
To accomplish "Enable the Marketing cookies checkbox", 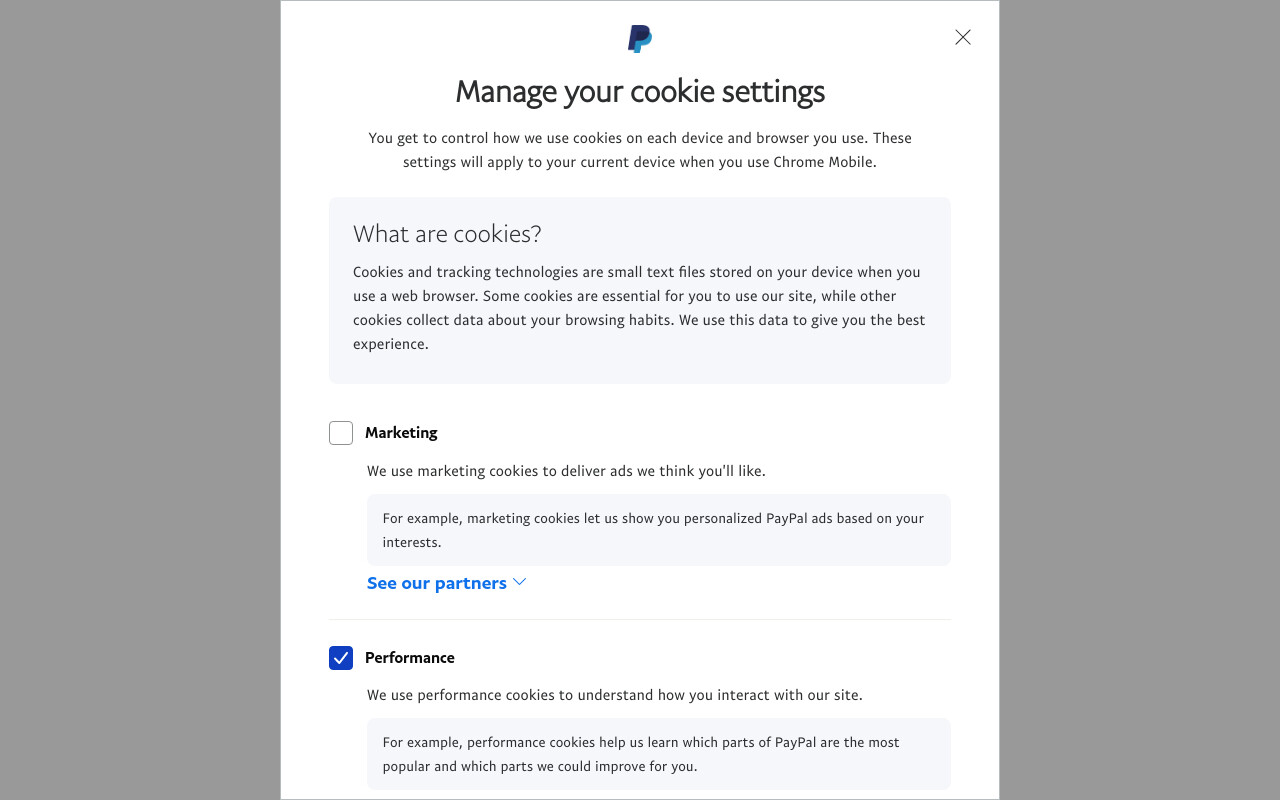I will pos(341,433).
